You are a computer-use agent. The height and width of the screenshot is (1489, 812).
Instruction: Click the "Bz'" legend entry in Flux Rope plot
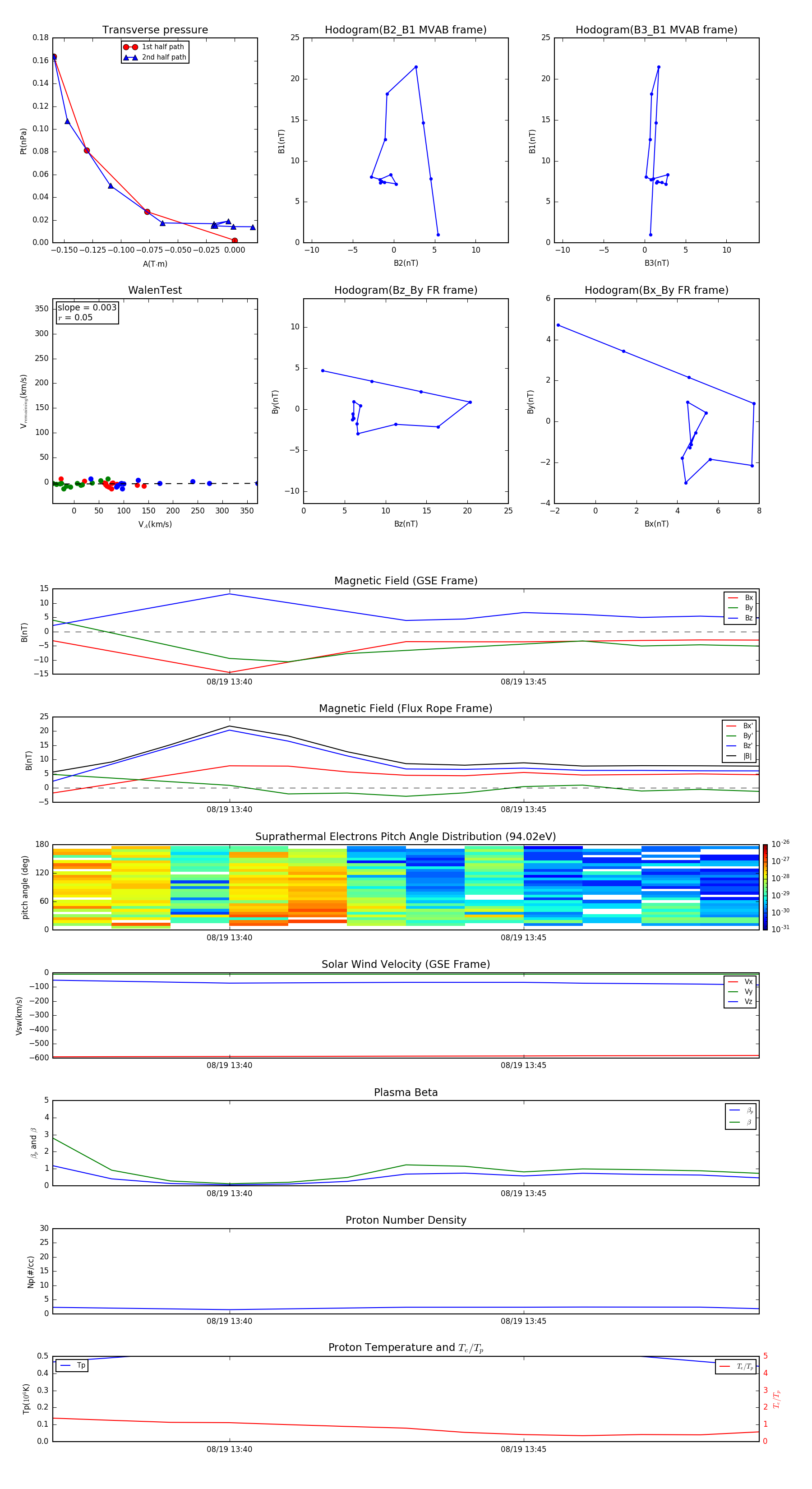739,746
